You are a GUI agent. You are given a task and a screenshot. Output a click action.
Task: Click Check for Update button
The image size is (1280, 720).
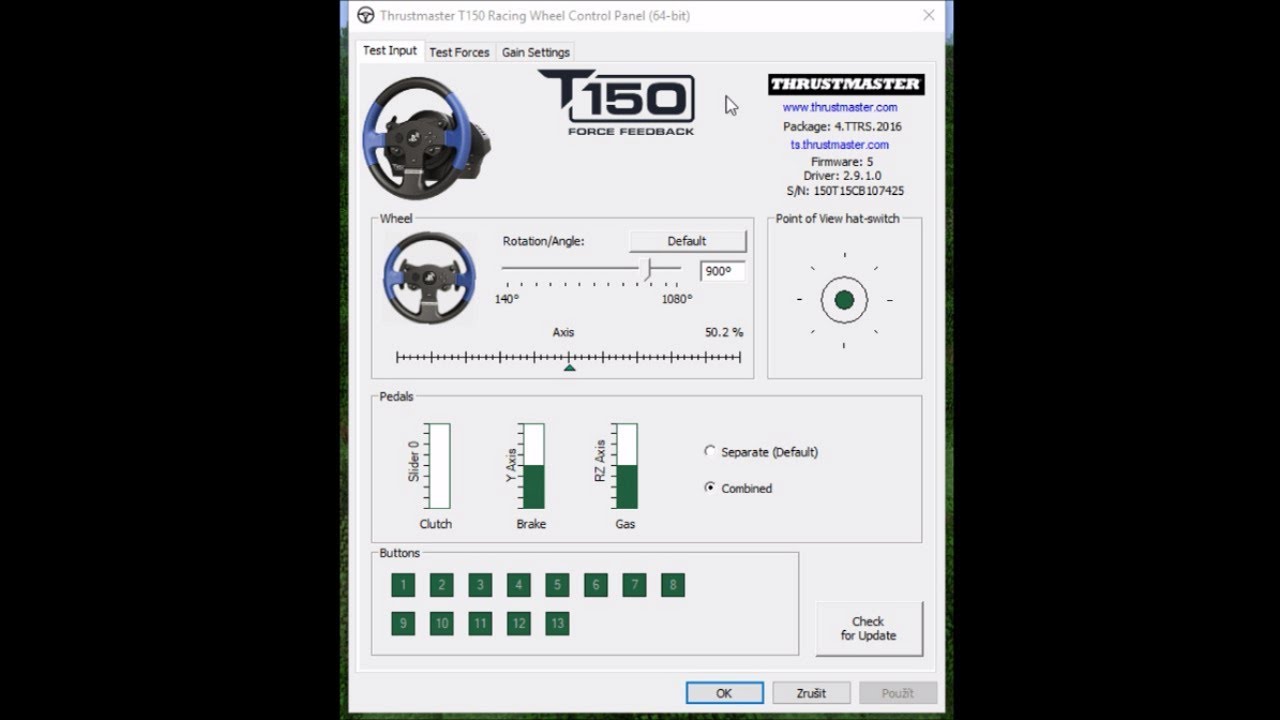[x=869, y=628]
